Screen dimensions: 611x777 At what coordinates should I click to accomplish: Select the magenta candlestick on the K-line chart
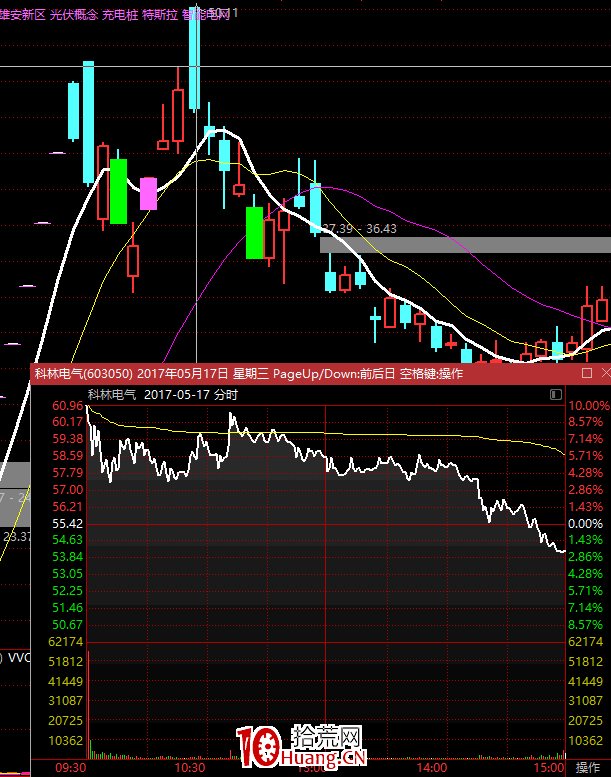(149, 194)
